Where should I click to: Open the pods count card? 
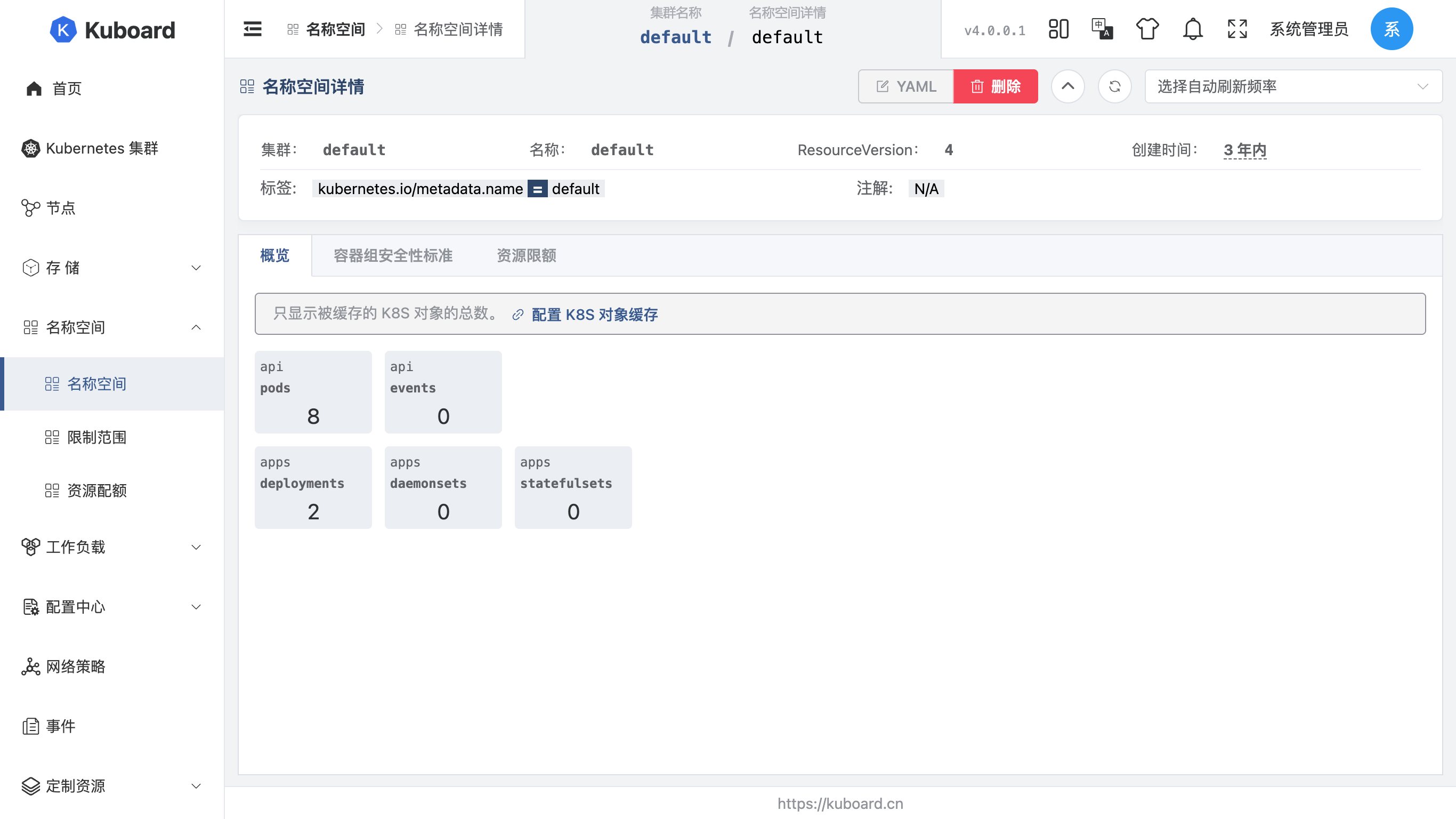313,392
